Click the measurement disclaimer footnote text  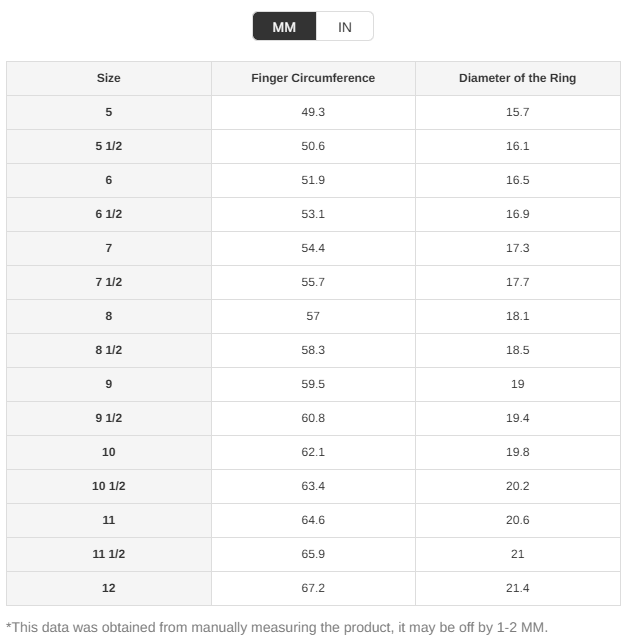click(277, 627)
